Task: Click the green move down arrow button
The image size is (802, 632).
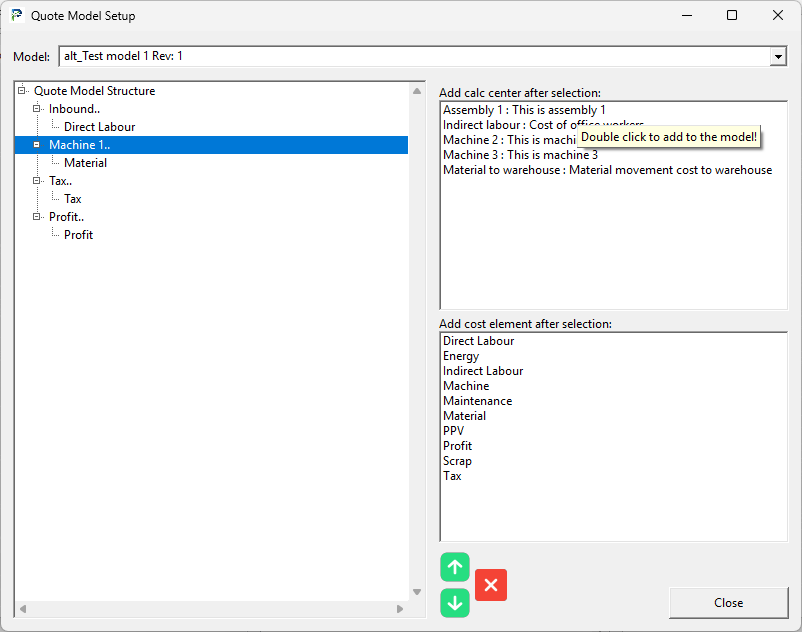Action: (x=455, y=602)
